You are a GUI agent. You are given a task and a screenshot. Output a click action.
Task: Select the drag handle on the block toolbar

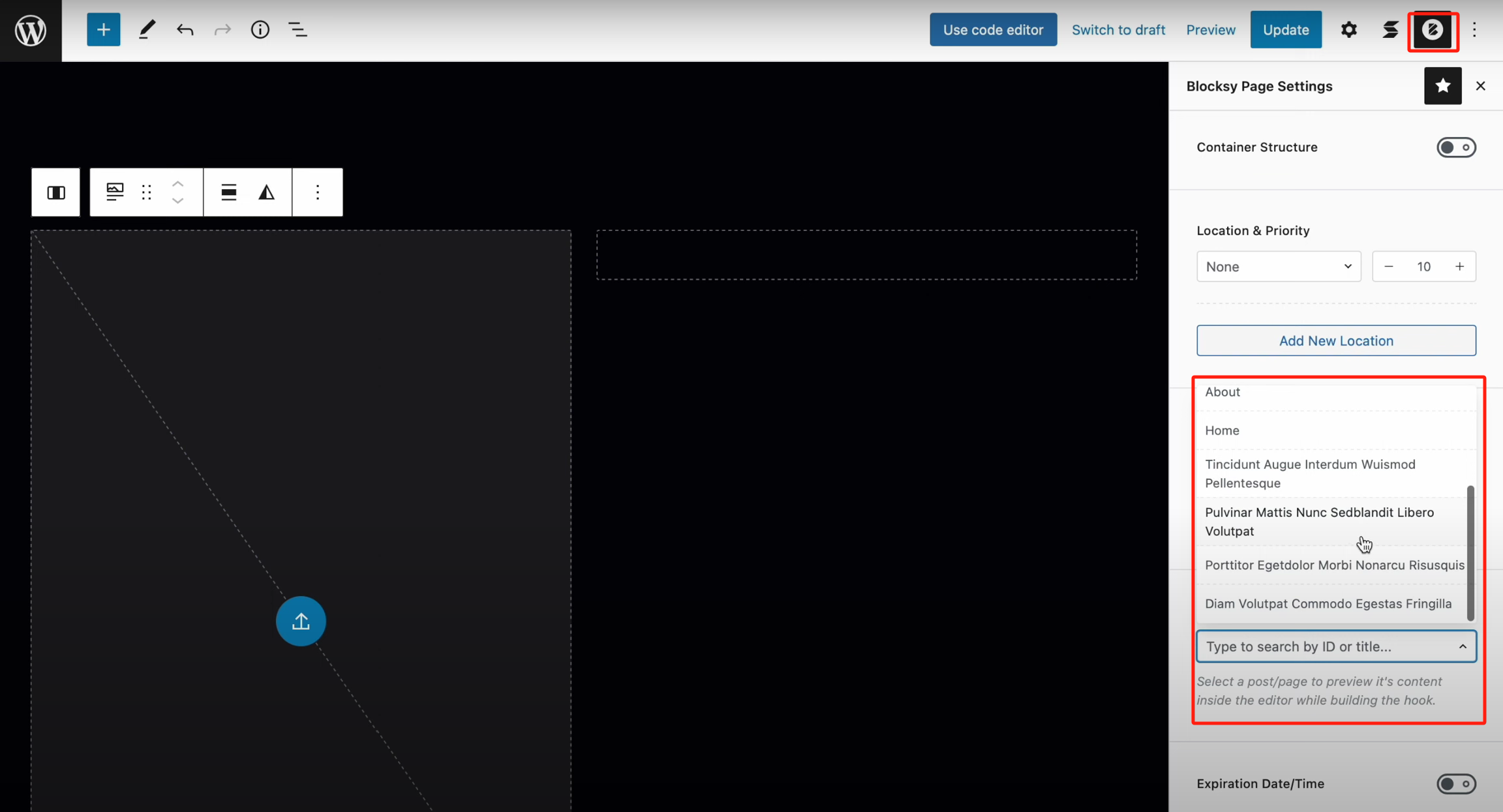coord(146,192)
